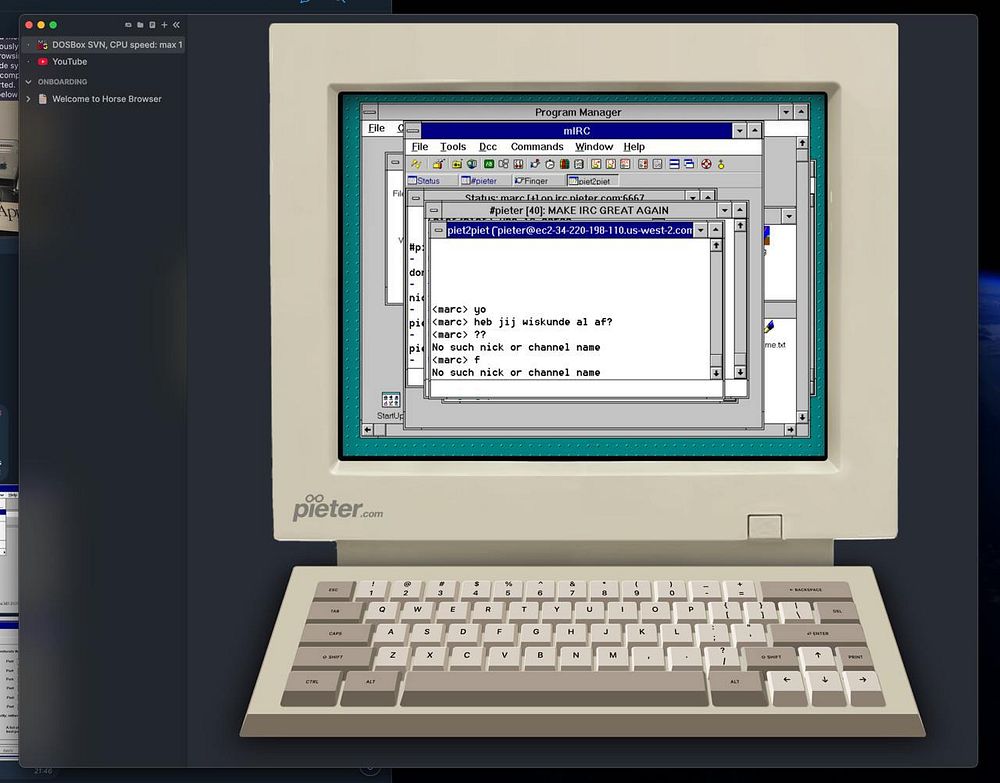
Task: Open the control-menu box of #pieter channel window
Action: (434, 210)
